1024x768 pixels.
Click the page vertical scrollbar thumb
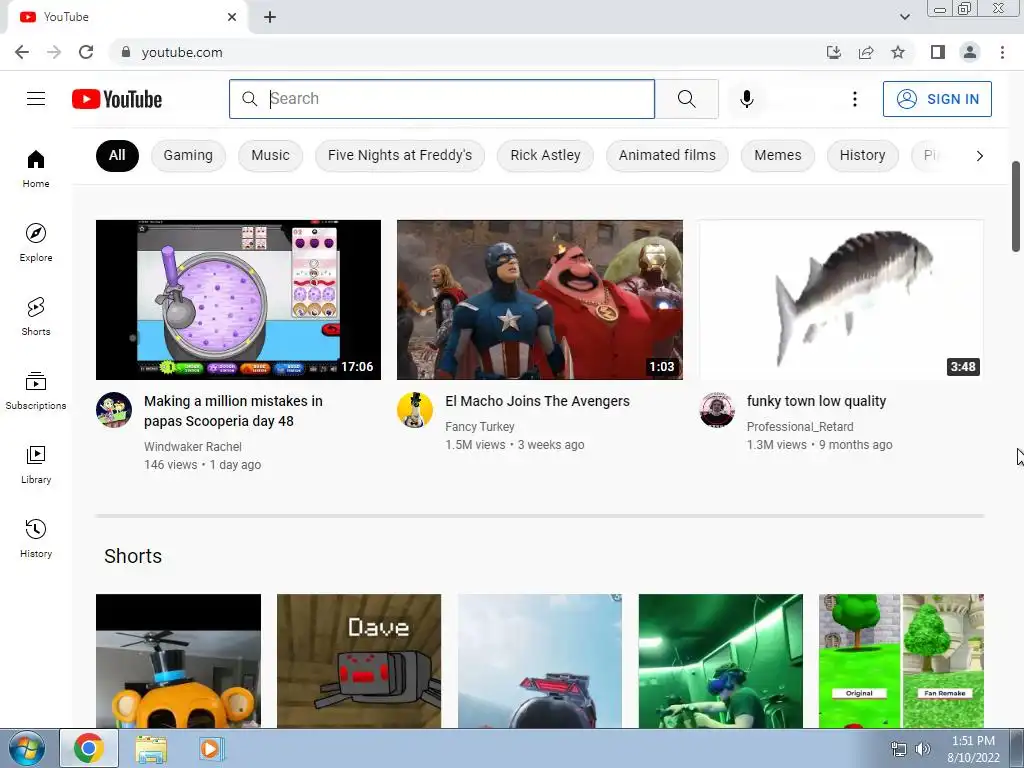(1016, 206)
